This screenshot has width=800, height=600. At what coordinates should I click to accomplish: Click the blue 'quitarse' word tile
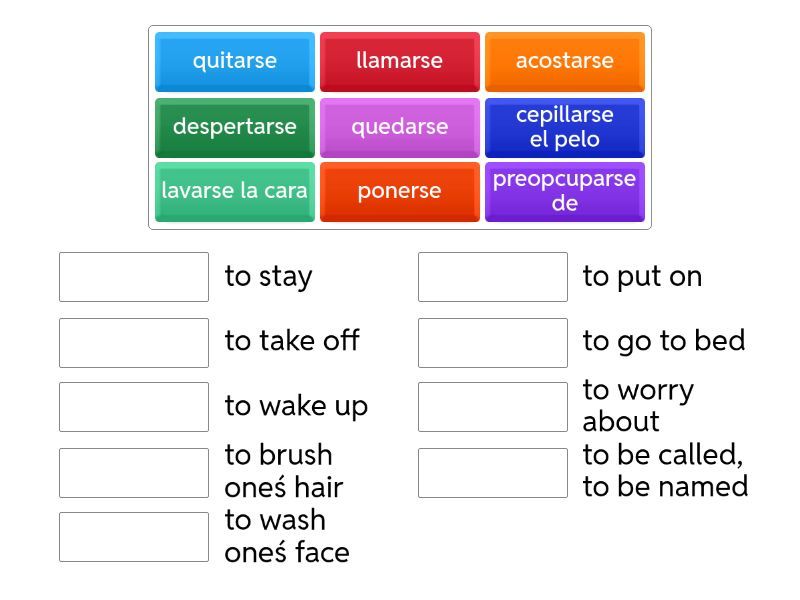click(235, 61)
